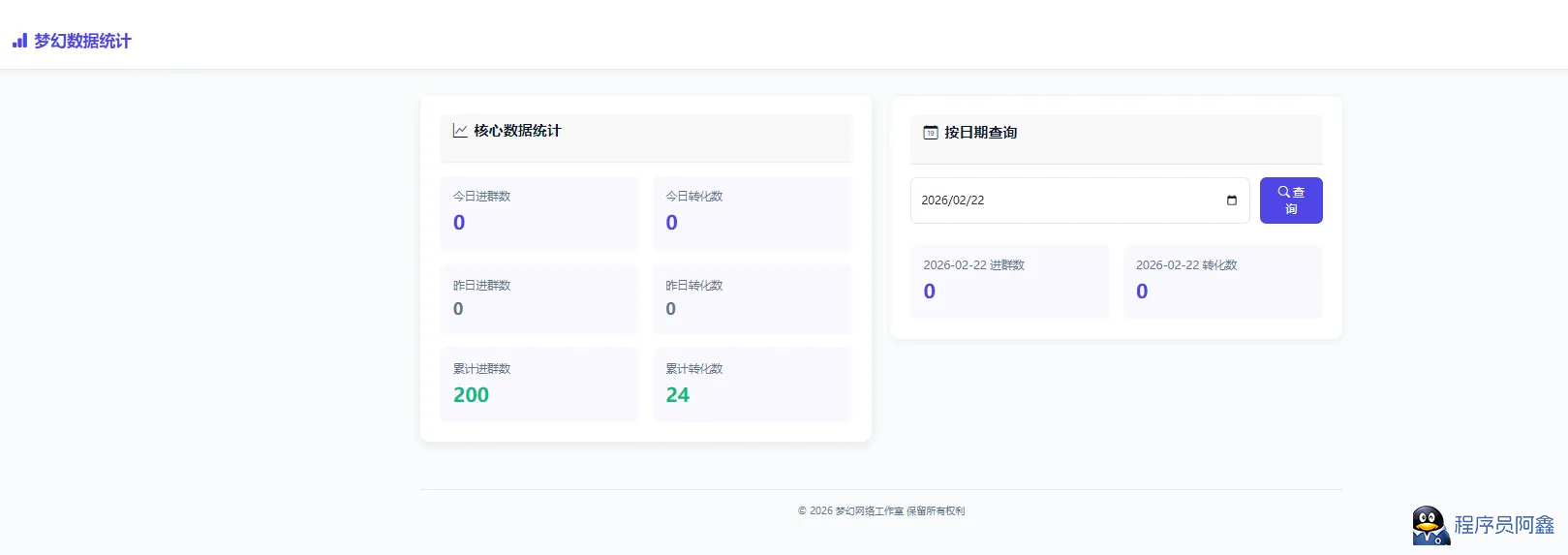Viewport: 1568px width, 555px height.
Task: Click the date input field 2026/02/22
Action: [1065, 200]
